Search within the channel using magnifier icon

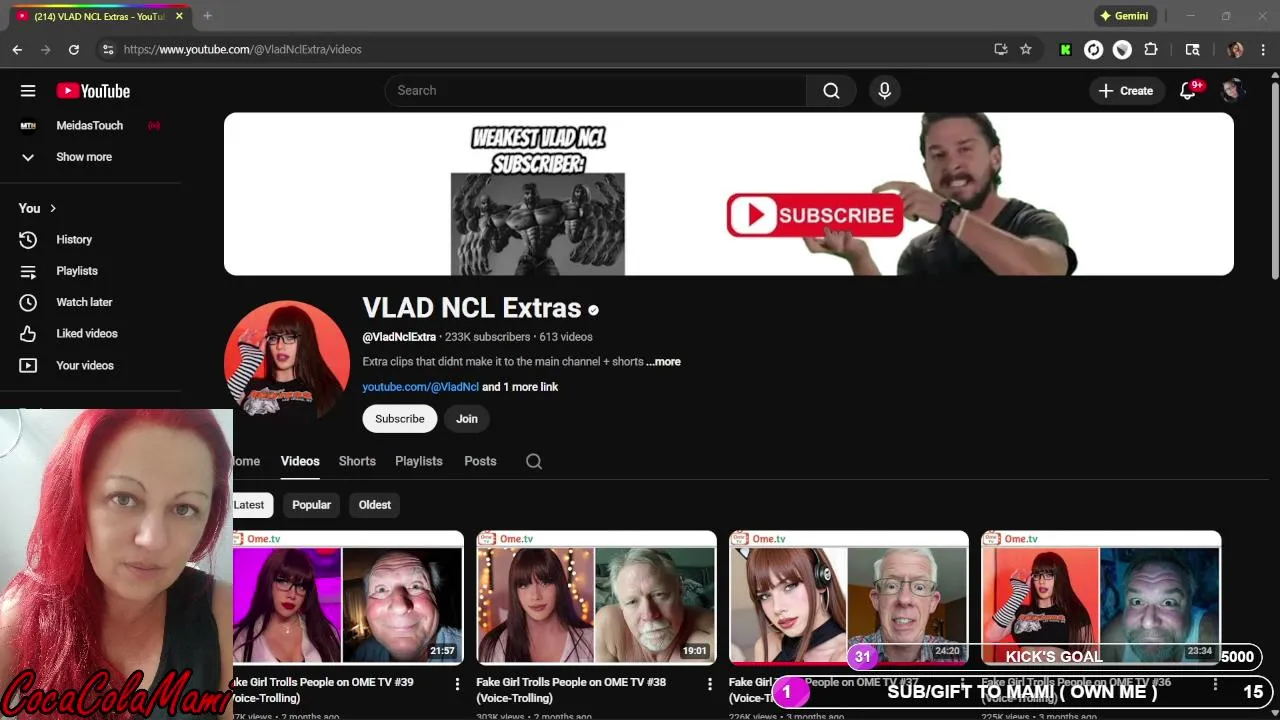[534, 461]
